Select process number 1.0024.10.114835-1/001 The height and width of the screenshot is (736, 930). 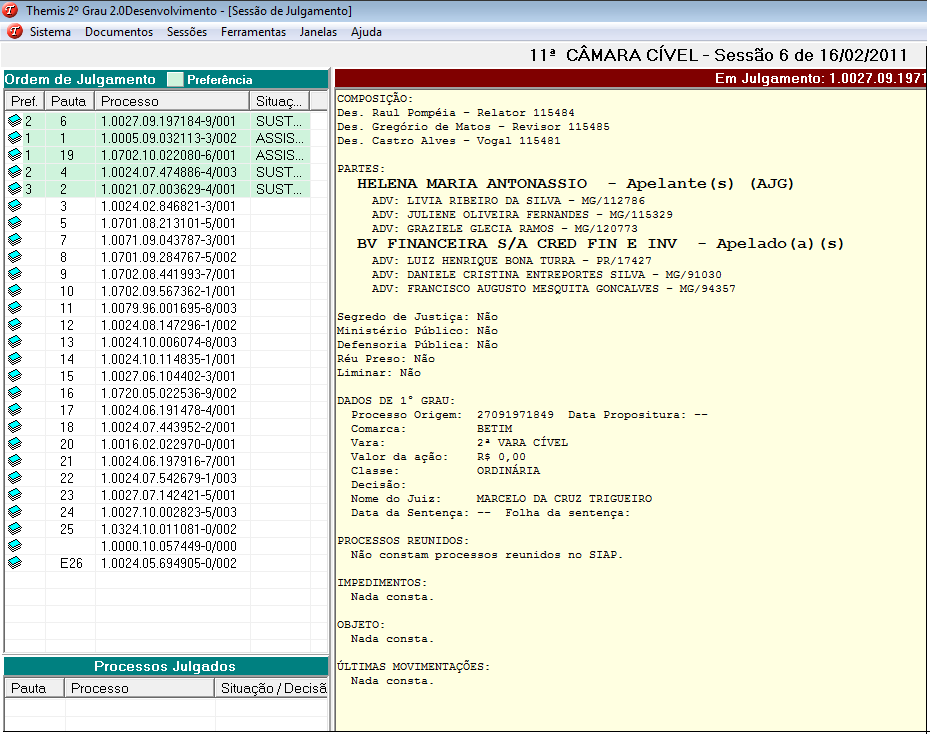tap(168, 359)
